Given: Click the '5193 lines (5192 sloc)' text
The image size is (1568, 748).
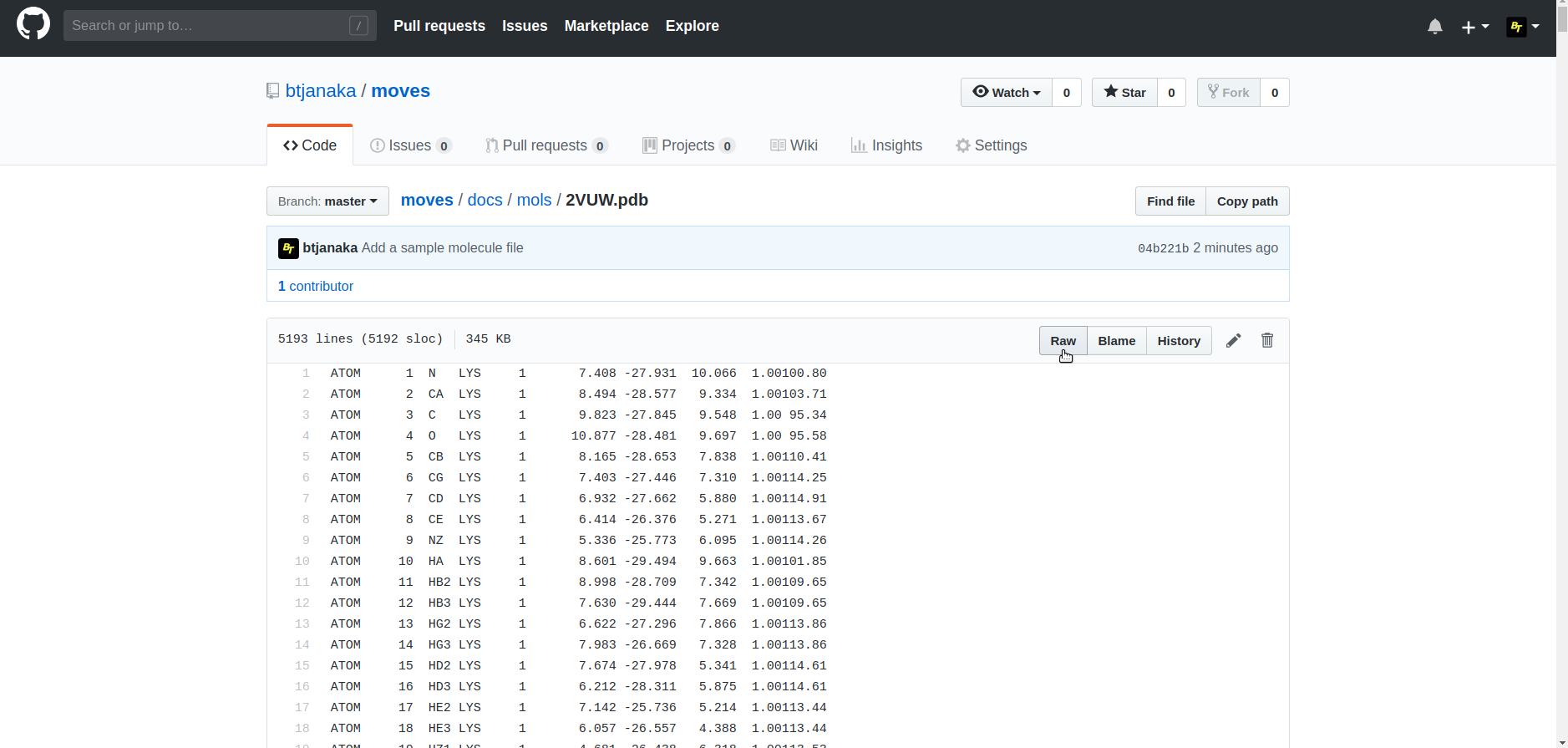Looking at the screenshot, I should pos(361,338).
